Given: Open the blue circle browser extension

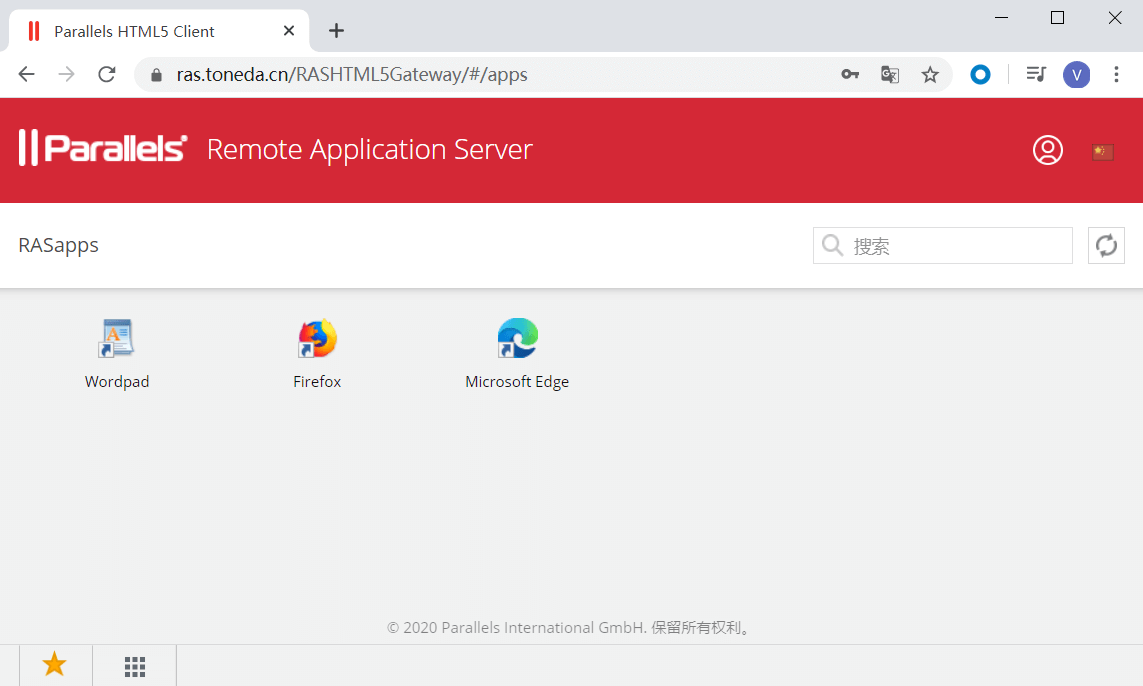Looking at the screenshot, I should pos(980,74).
